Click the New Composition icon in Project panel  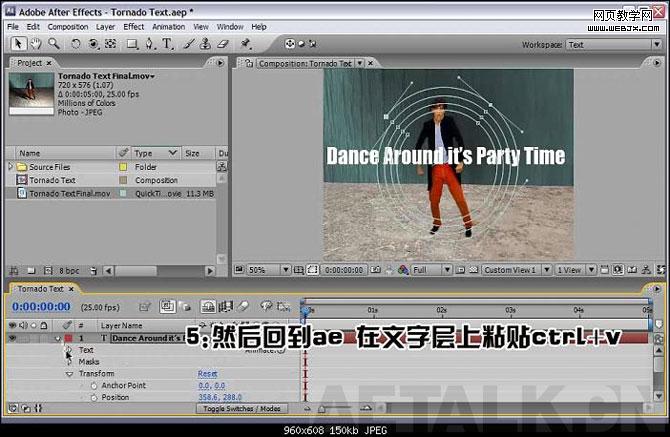coord(48,271)
